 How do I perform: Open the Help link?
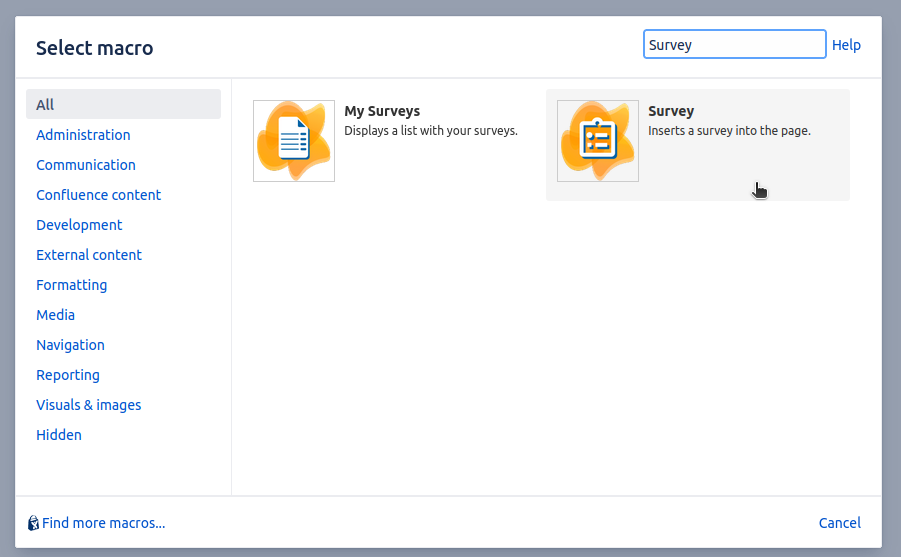pos(846,45)
